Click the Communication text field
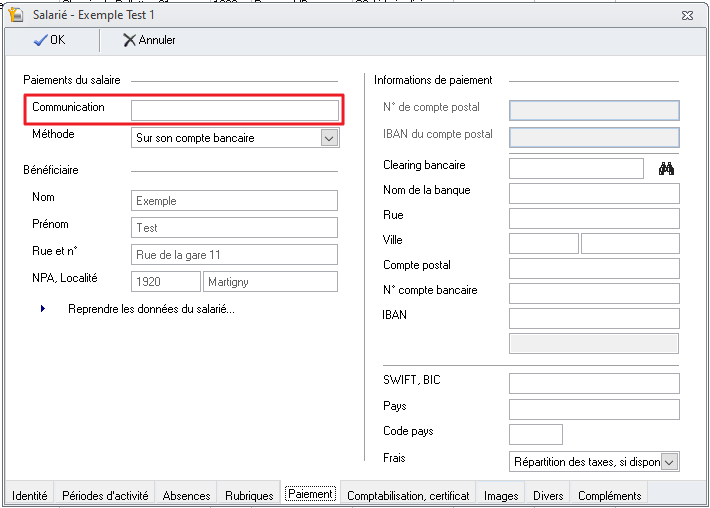 click(235, 110)
